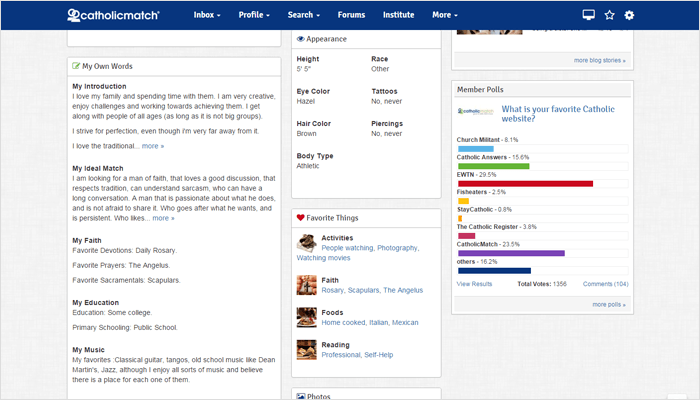The width and height of the screenshot is (700, 400).
Task: Click the EWTN red poll bar
Action: click(x=525, y=183)
